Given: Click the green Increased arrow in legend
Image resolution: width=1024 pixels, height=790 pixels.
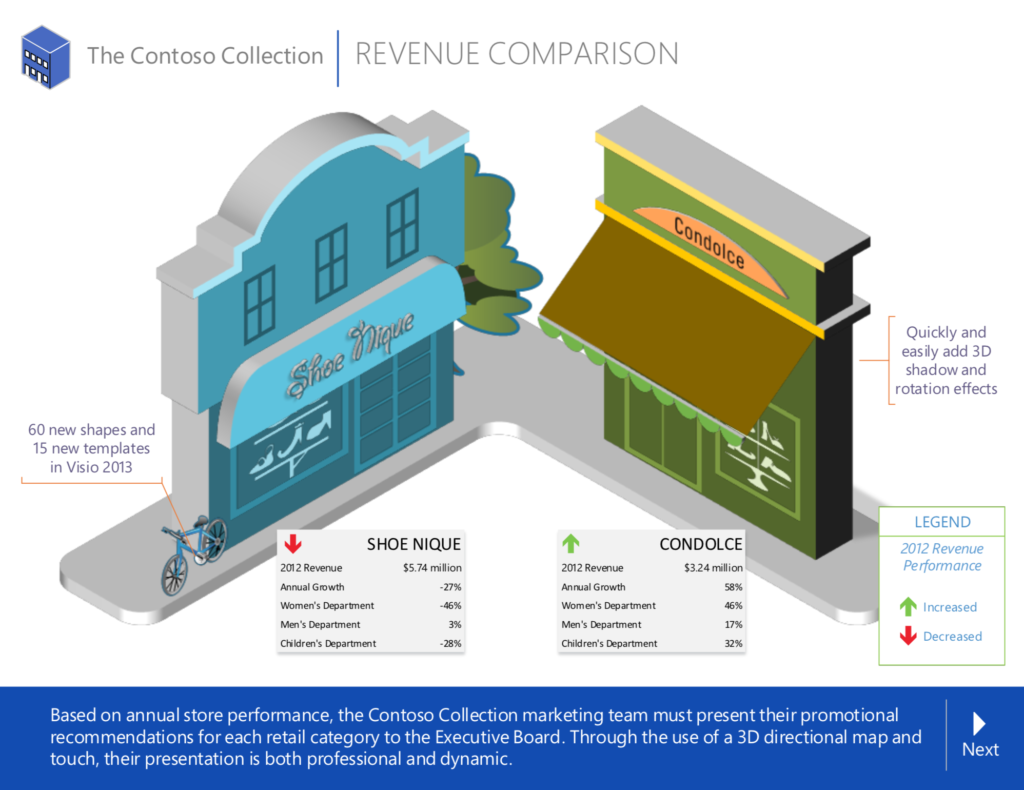Looking at the screenshot, I should (908, 606).
